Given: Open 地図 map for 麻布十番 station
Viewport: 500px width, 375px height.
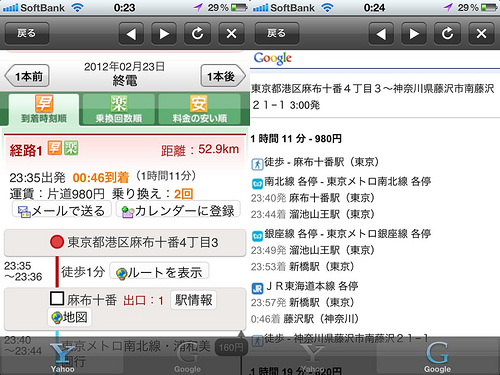Looking at the screenshot, I should pyautogui.click(x=70, y=317).
